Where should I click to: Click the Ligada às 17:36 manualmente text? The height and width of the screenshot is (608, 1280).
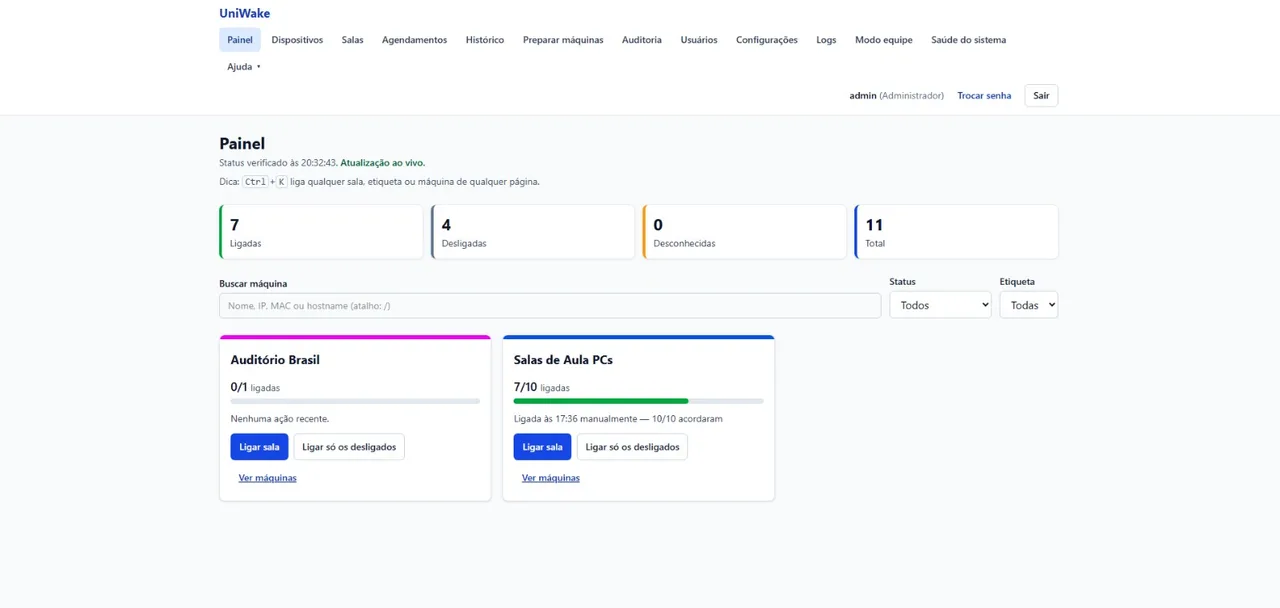pyautogui.click(x=618, y=419)
